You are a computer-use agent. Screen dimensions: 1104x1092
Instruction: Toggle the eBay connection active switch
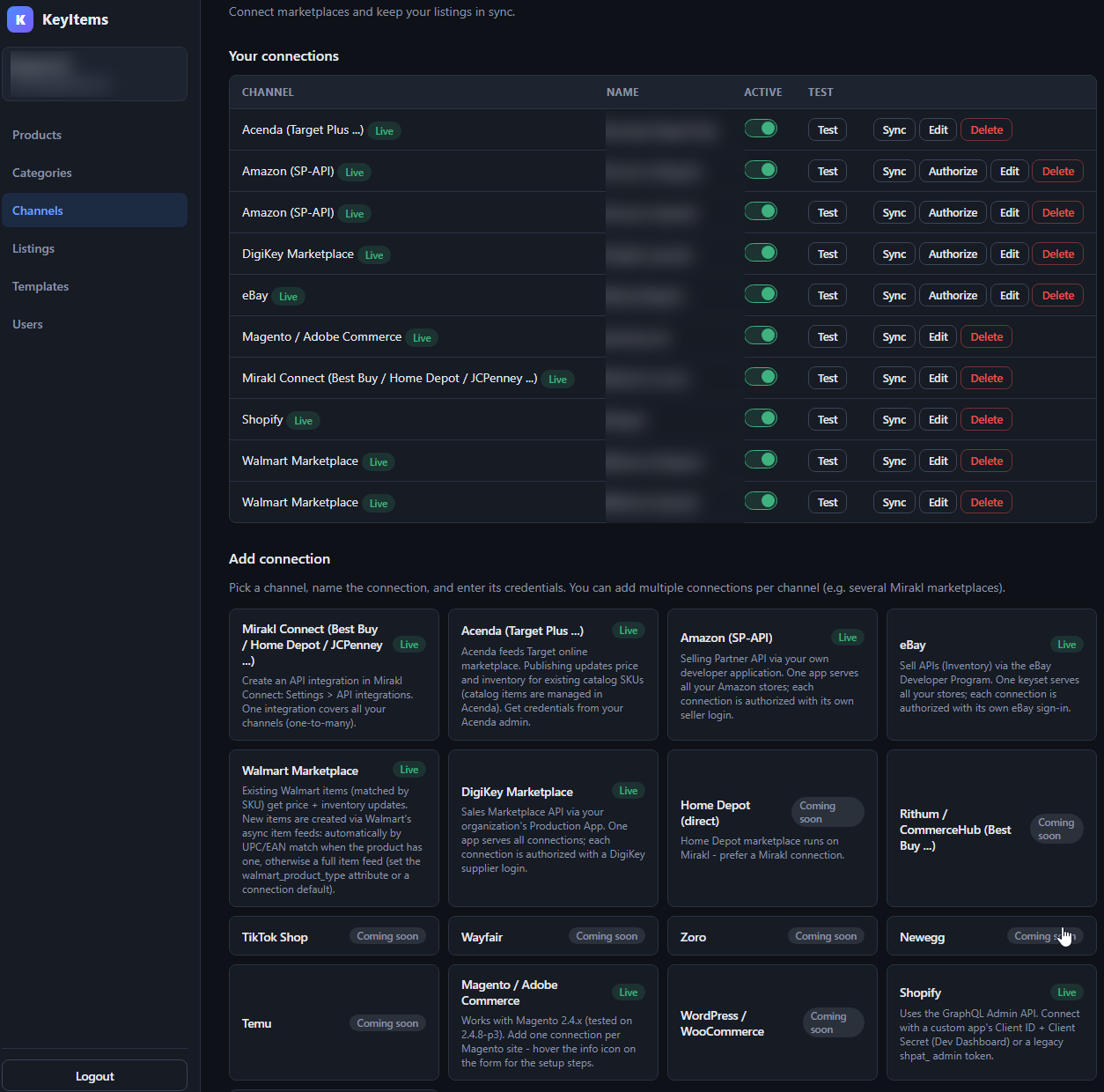[x=761, y=294]
